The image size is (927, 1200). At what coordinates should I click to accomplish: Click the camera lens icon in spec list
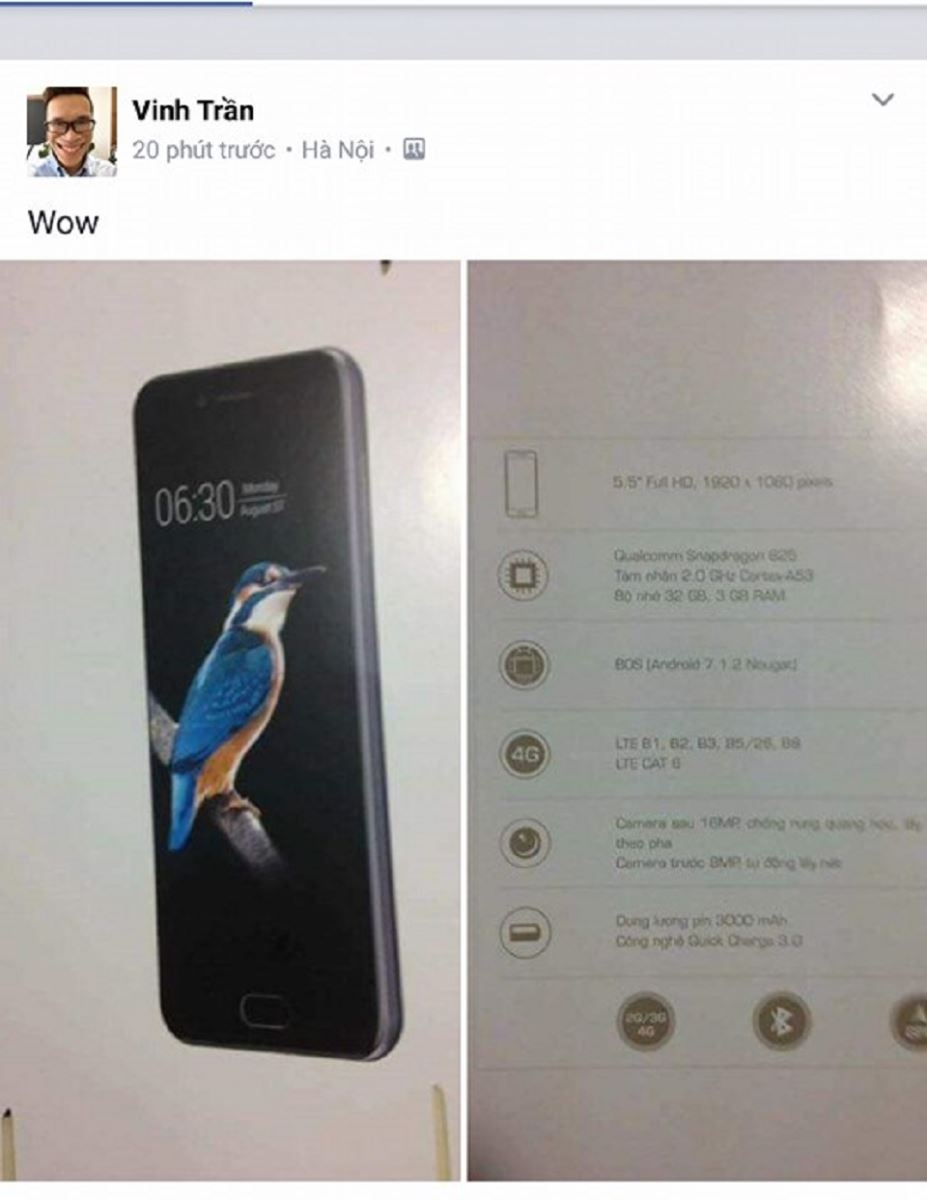click(x=524, y=843)
